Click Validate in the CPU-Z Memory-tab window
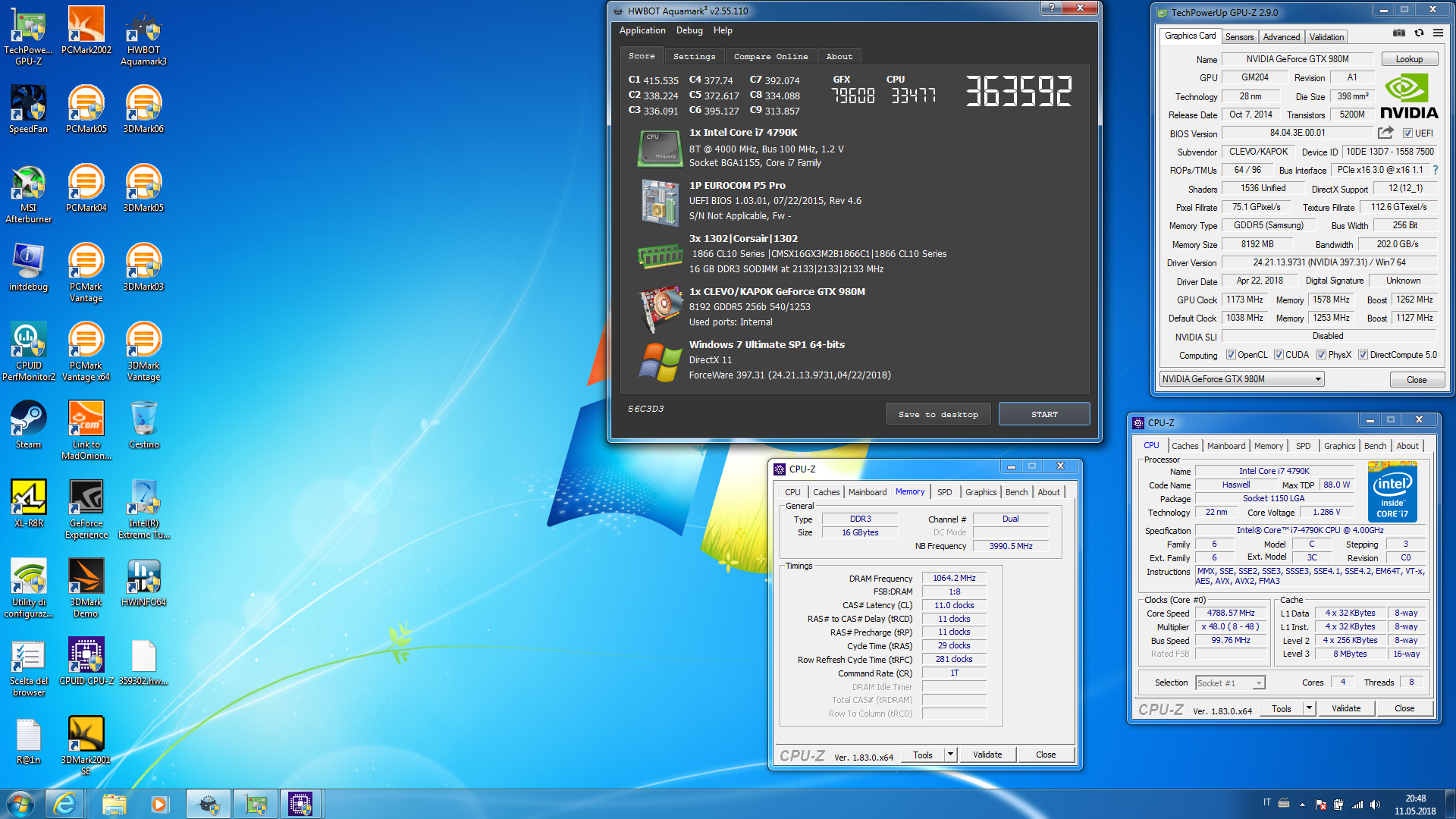1456x819 pixels. [x=987, y=755]
